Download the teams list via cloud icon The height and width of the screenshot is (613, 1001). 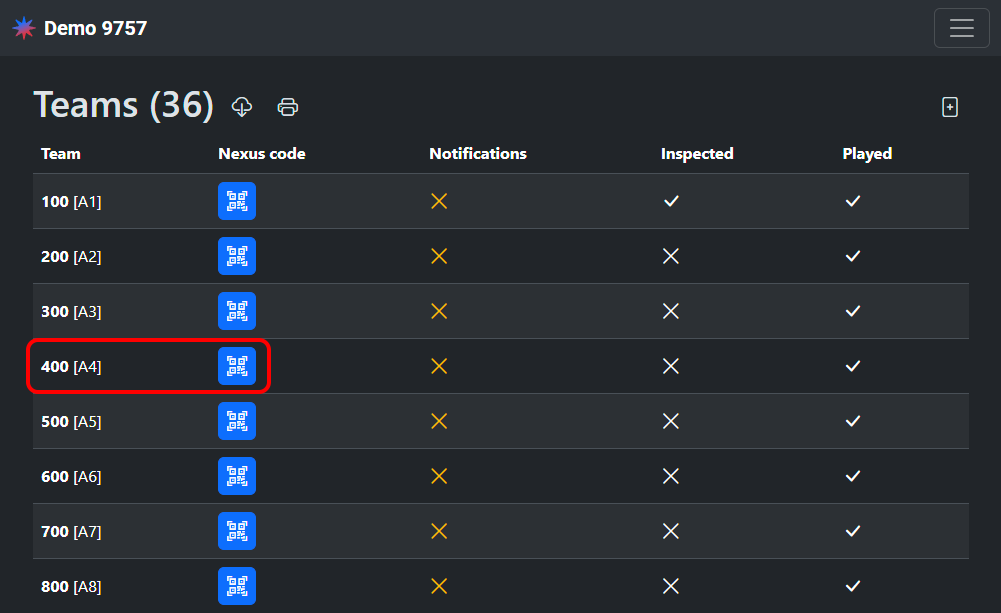[242, 106]
